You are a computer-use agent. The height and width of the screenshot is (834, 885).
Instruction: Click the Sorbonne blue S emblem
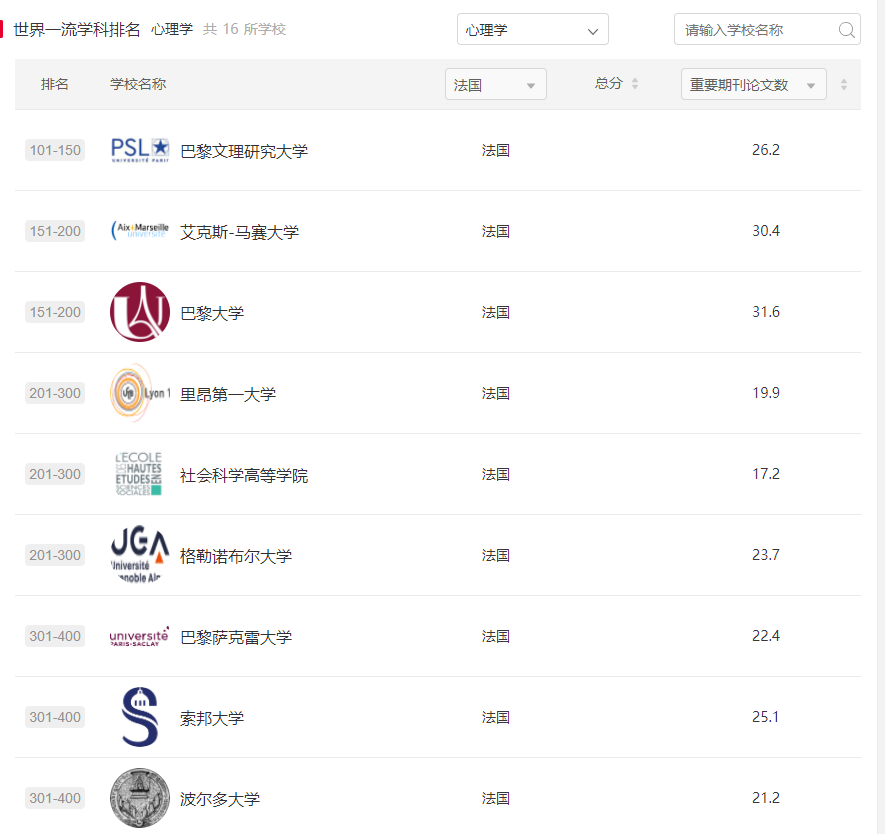tap(139, 716)
